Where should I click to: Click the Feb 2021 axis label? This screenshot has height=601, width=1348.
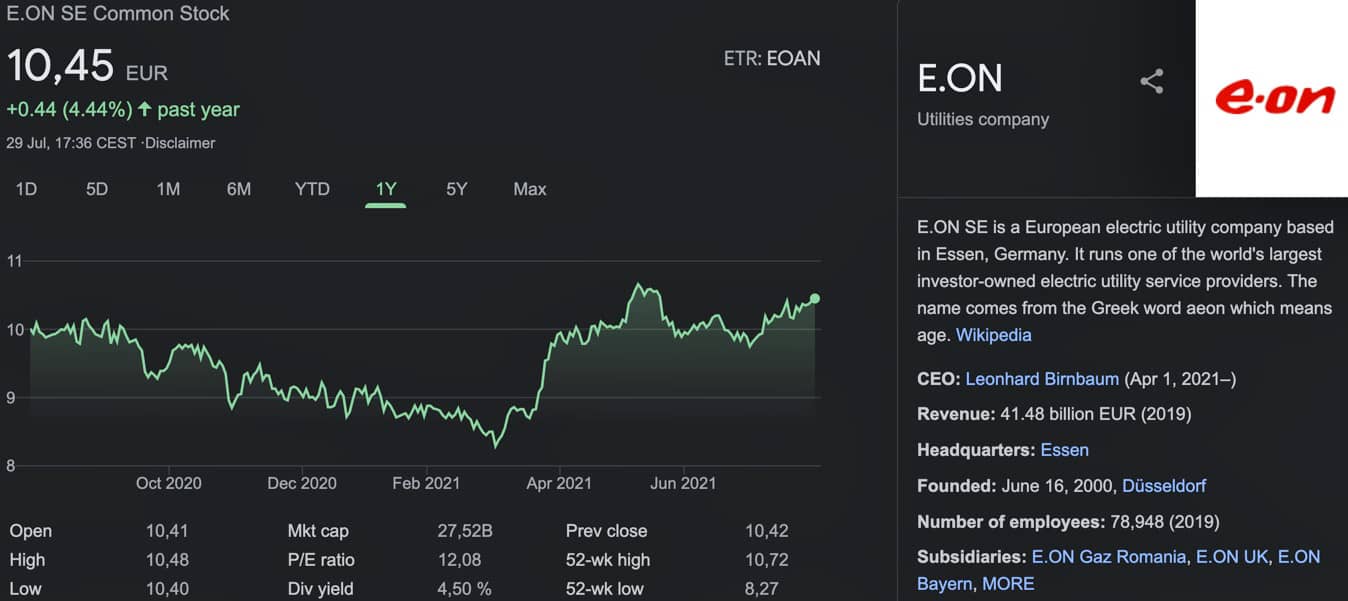[x=426, y=483]
